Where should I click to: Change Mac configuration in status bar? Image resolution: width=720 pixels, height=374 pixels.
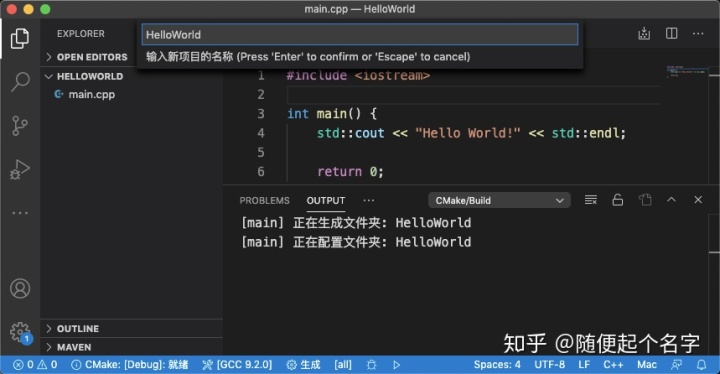pyautogui.click(x=647, y=365)
